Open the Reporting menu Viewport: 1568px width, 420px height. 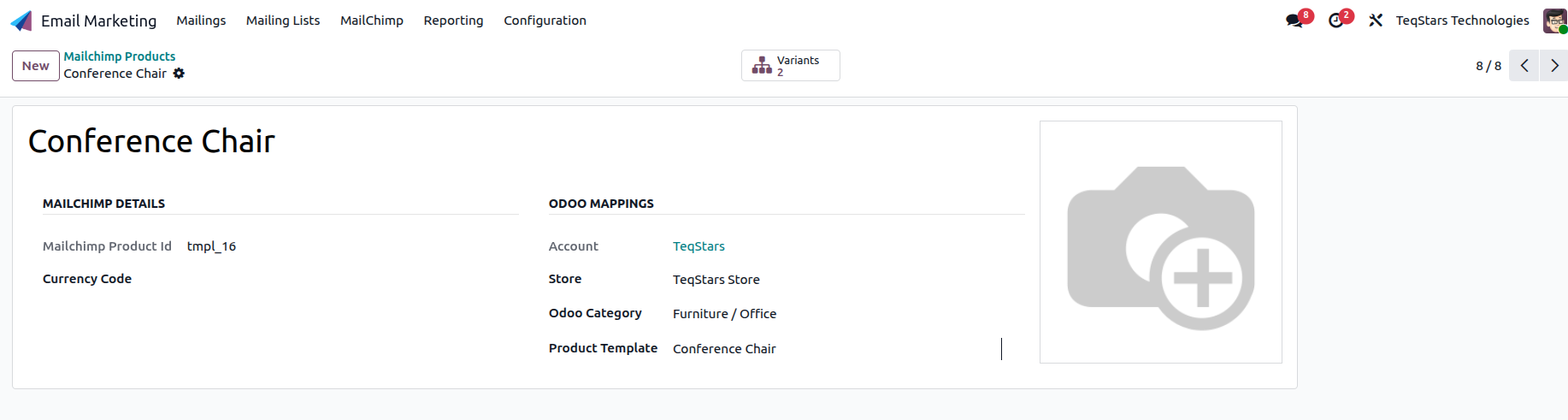pyautogui.click(x=453, y=21)
